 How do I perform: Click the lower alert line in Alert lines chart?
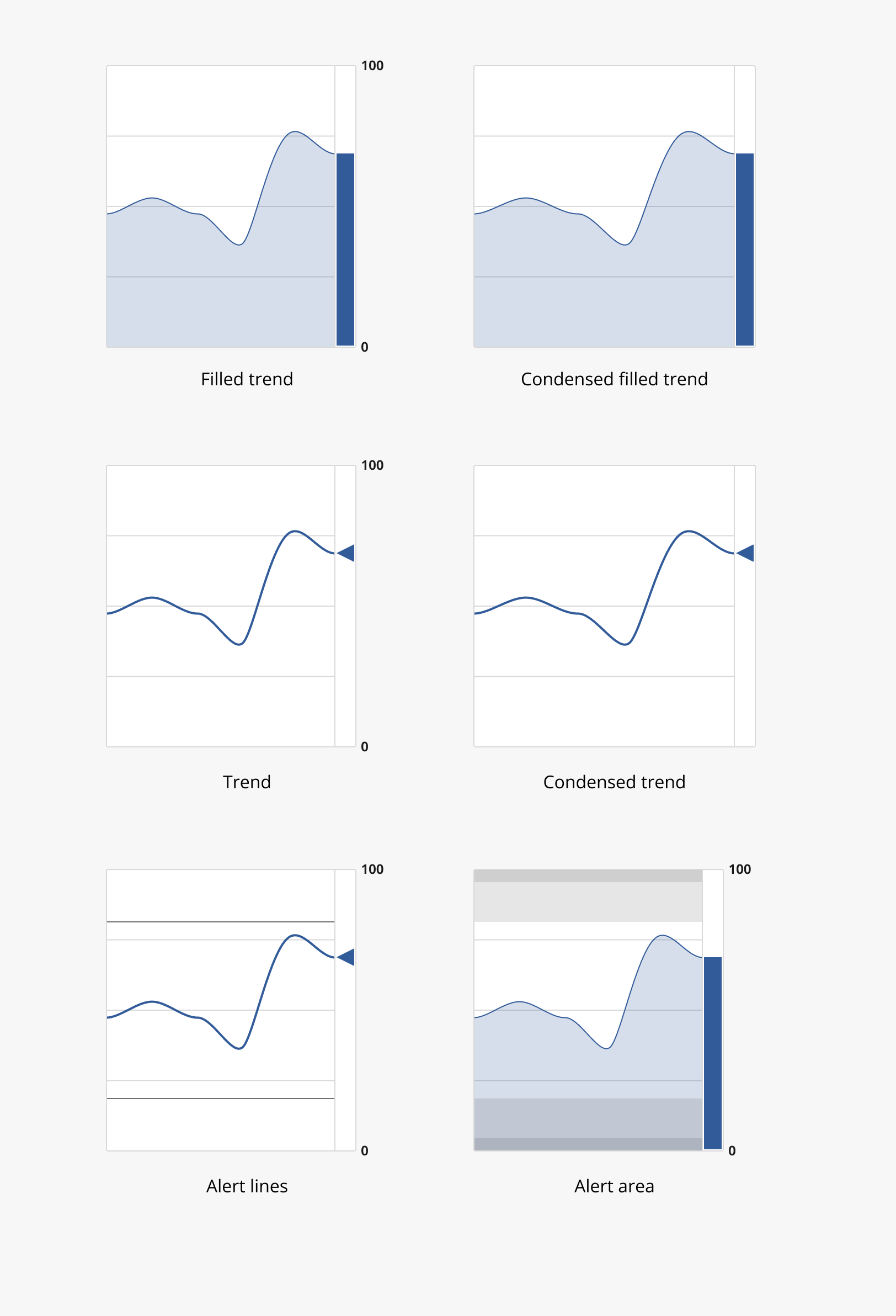coord(221,1099)
